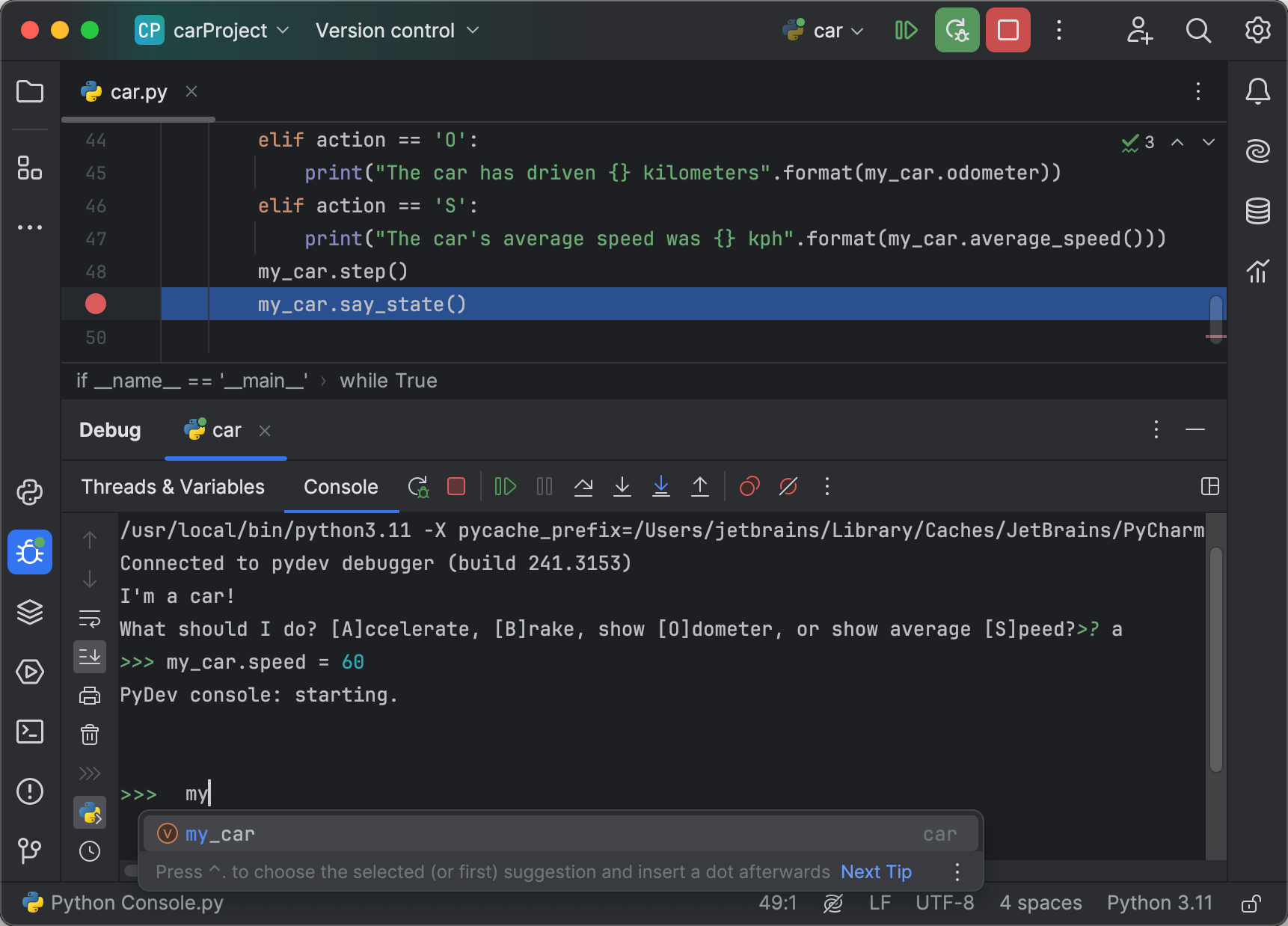Open the car run configuration dropdown
The image size is (1288, 926).
coord(823,31)
